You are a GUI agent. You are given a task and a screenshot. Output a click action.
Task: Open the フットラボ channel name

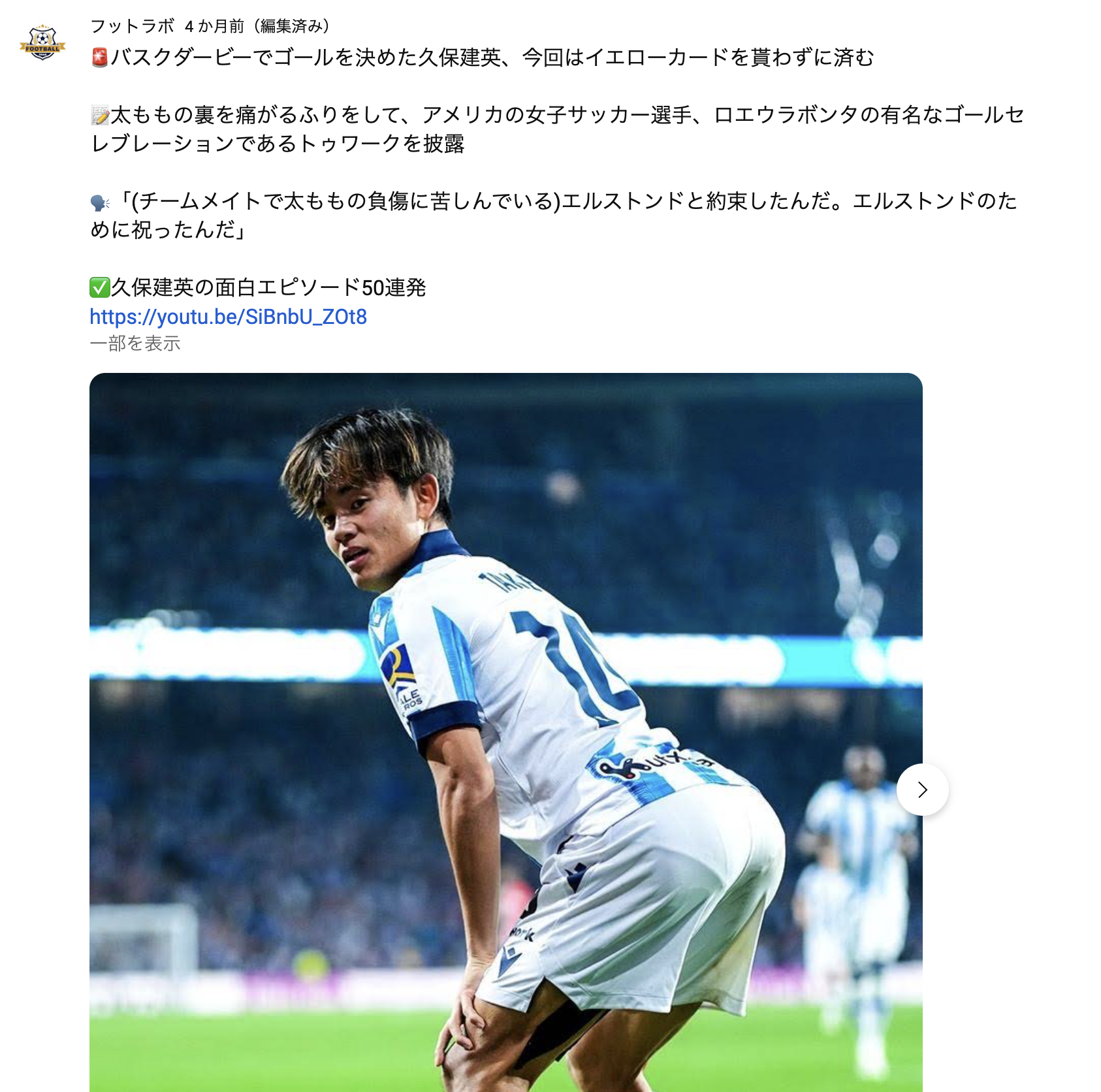133,26
